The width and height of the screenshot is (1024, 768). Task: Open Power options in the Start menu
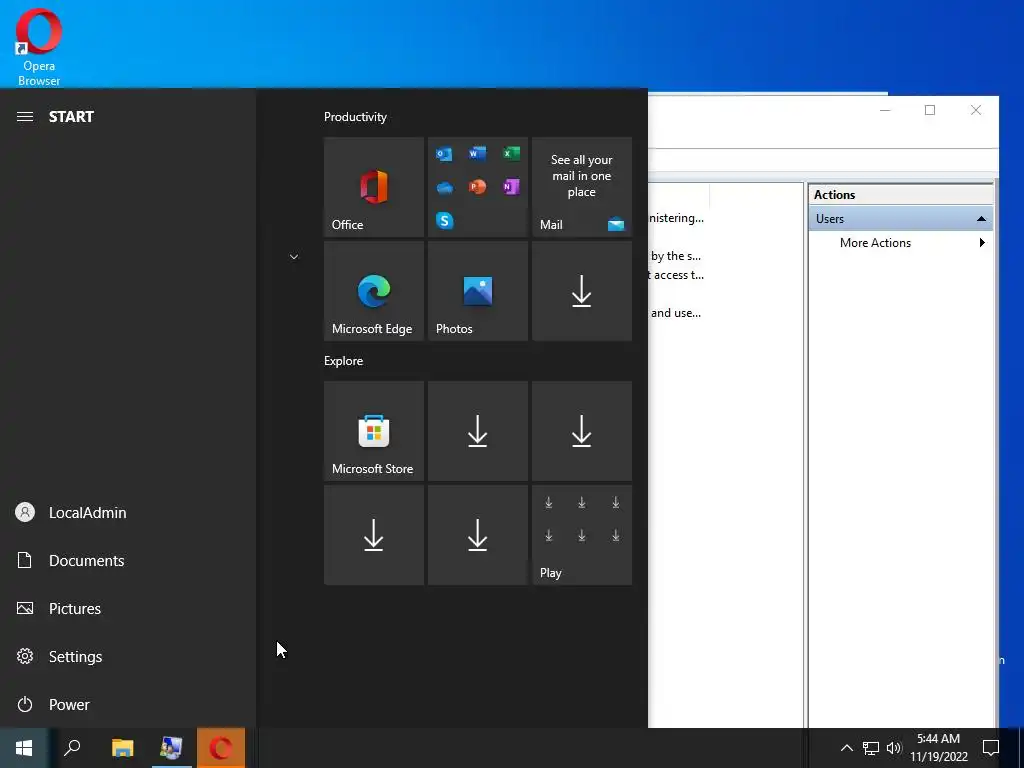[x=128, y=704]
